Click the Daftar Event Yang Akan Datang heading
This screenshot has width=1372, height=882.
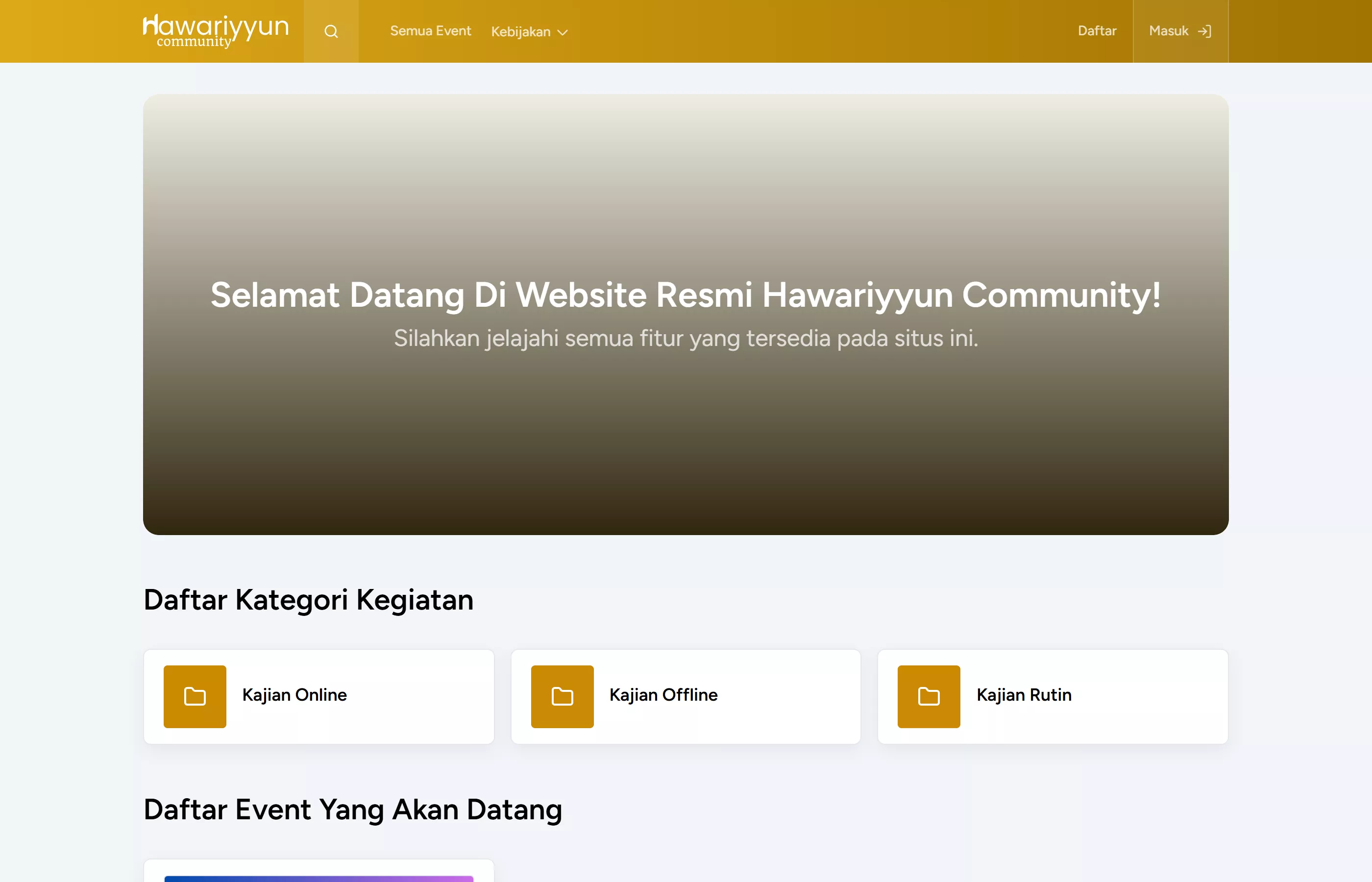pyautogui.click(x=353, y=810)
